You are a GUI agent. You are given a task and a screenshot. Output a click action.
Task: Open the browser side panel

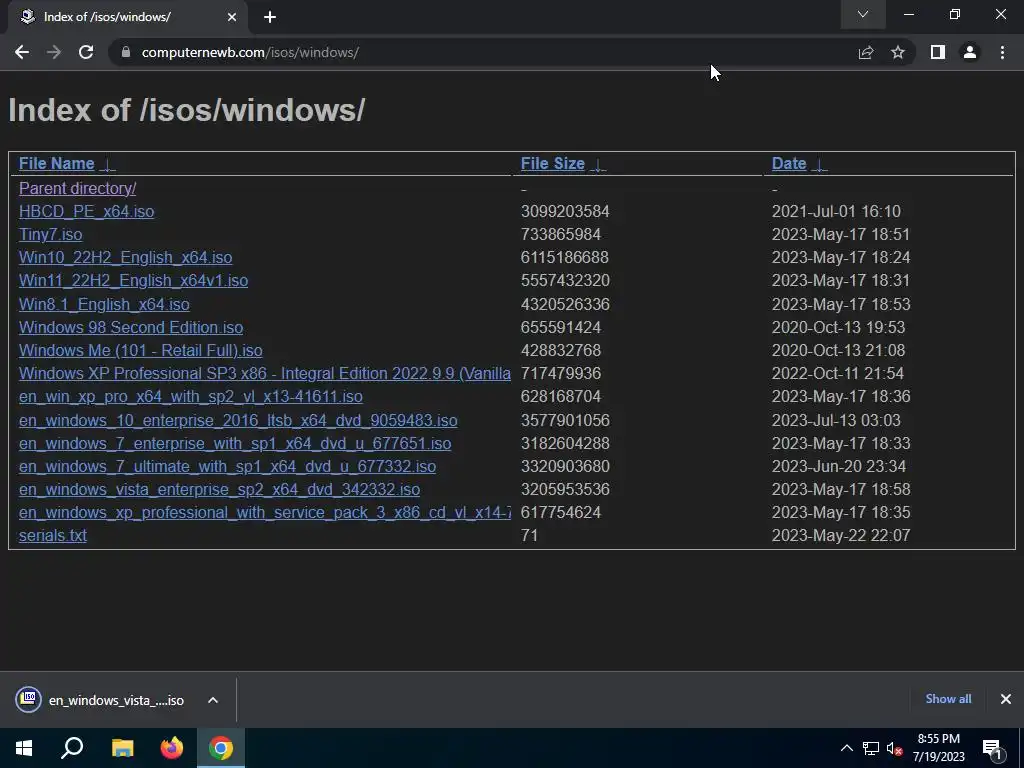(938, 52)
